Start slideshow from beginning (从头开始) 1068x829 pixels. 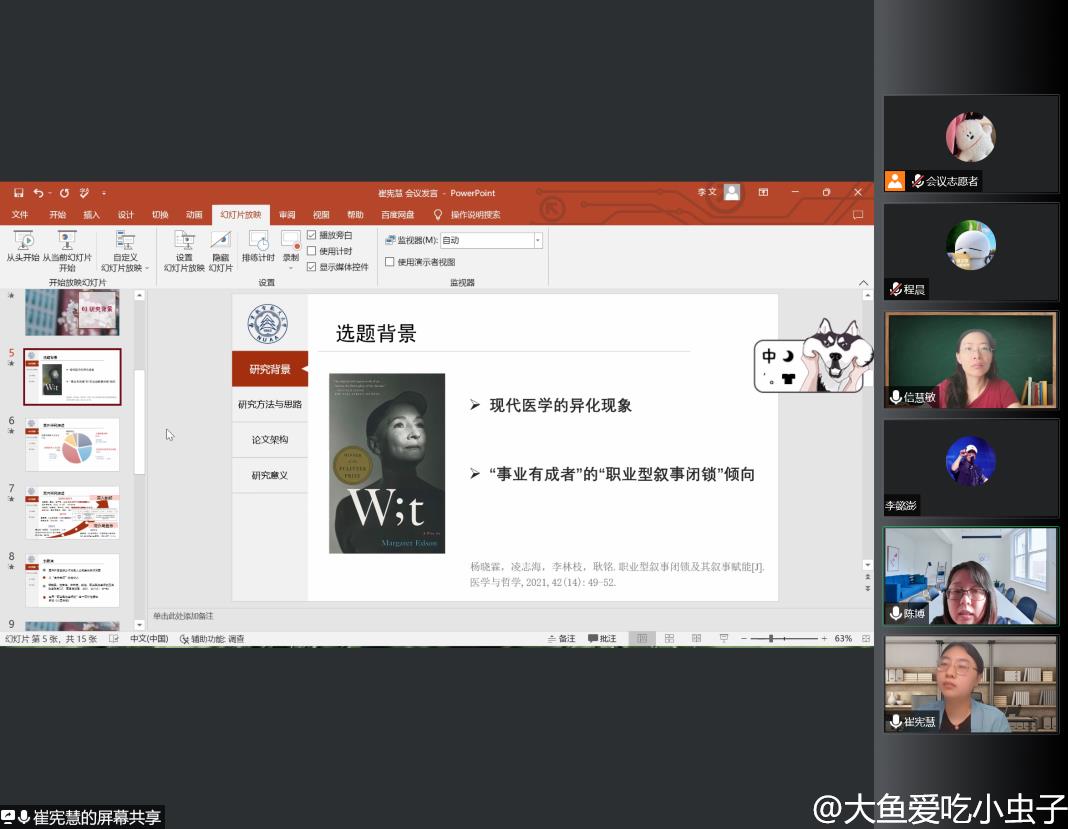(x=23, y=247)
